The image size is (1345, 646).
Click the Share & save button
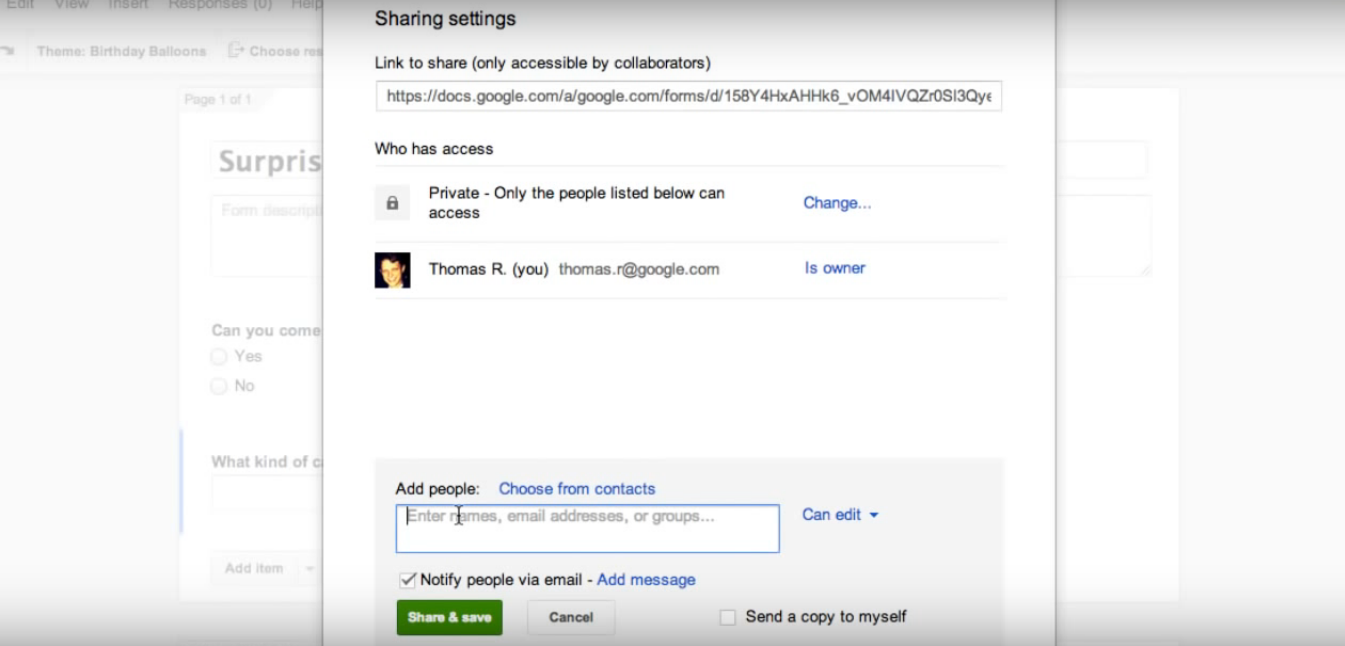(x=449, y=617)
